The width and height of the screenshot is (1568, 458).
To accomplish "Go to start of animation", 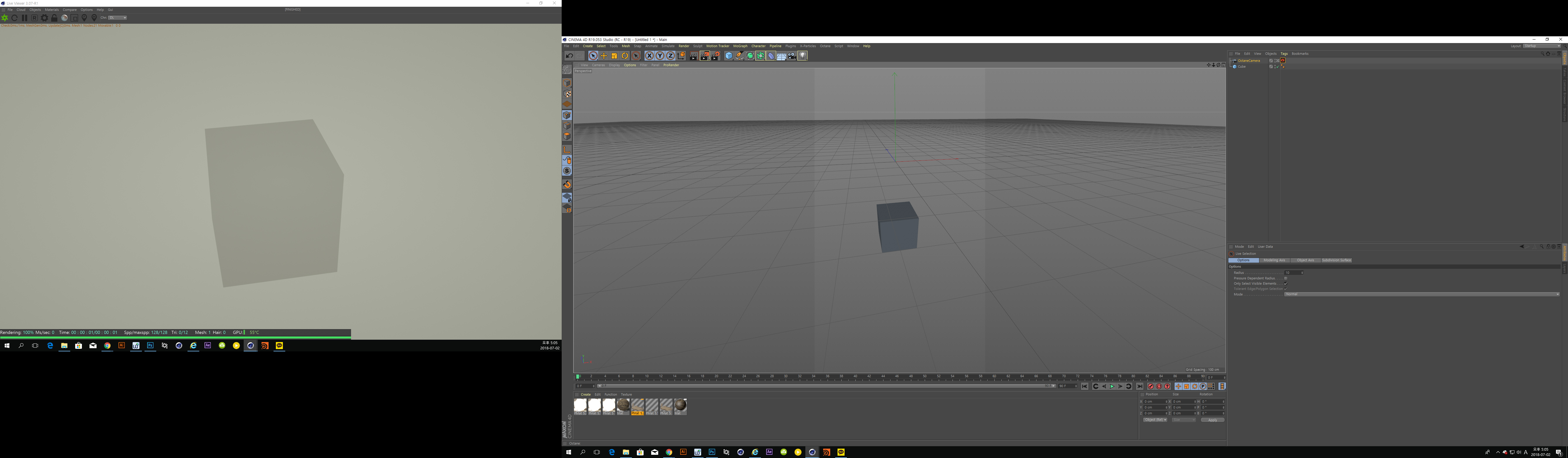I will 1085,387.
